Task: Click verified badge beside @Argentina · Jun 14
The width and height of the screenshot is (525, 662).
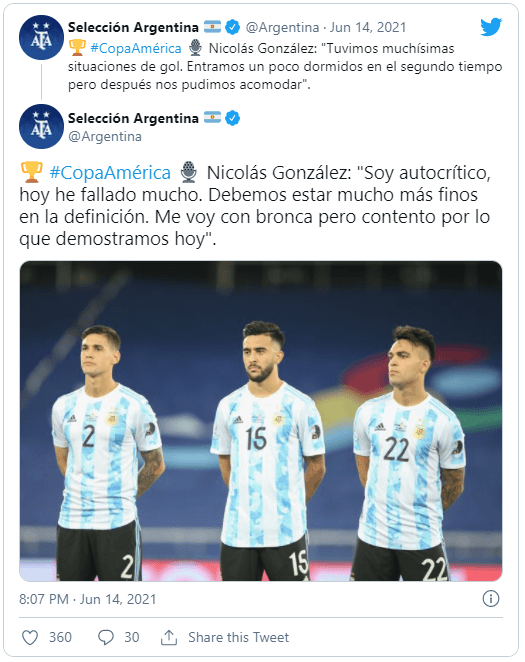Action: pos(232,27)
